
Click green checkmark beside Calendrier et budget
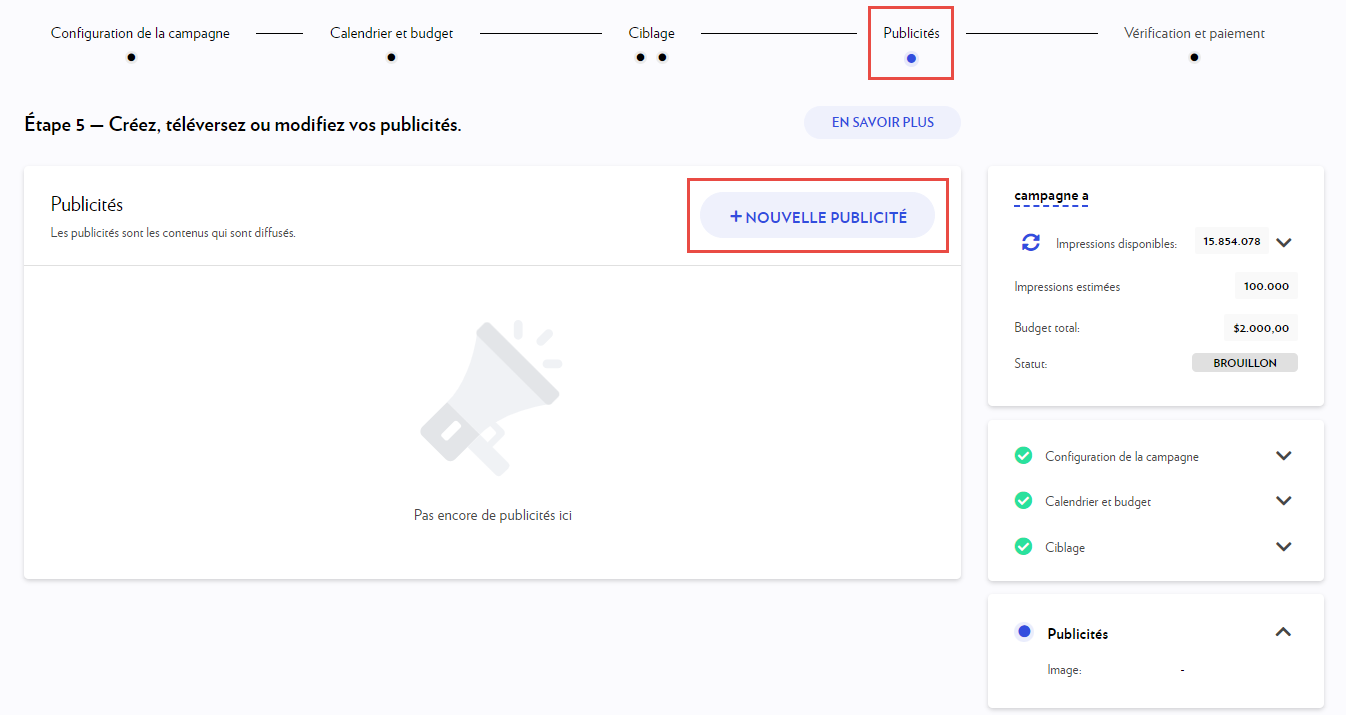click(1023, 501)
